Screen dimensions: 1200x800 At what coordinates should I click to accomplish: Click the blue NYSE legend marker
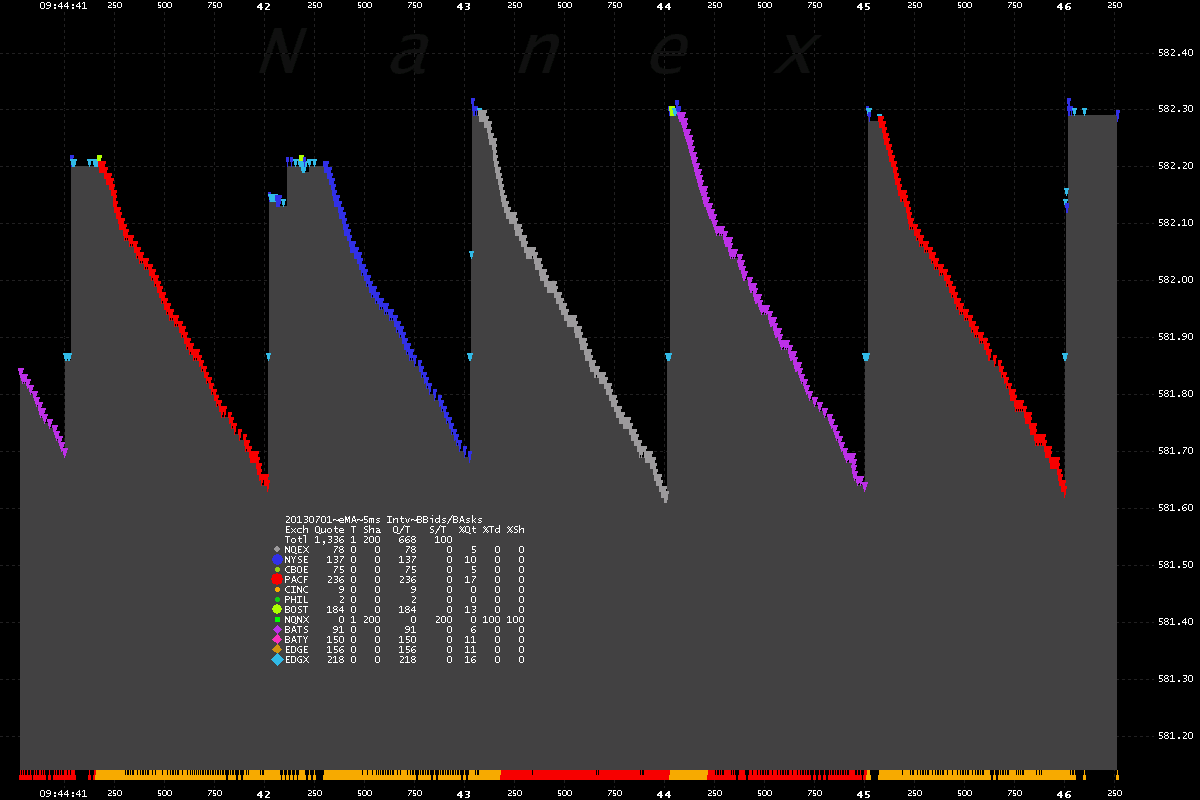coord(277,559)
